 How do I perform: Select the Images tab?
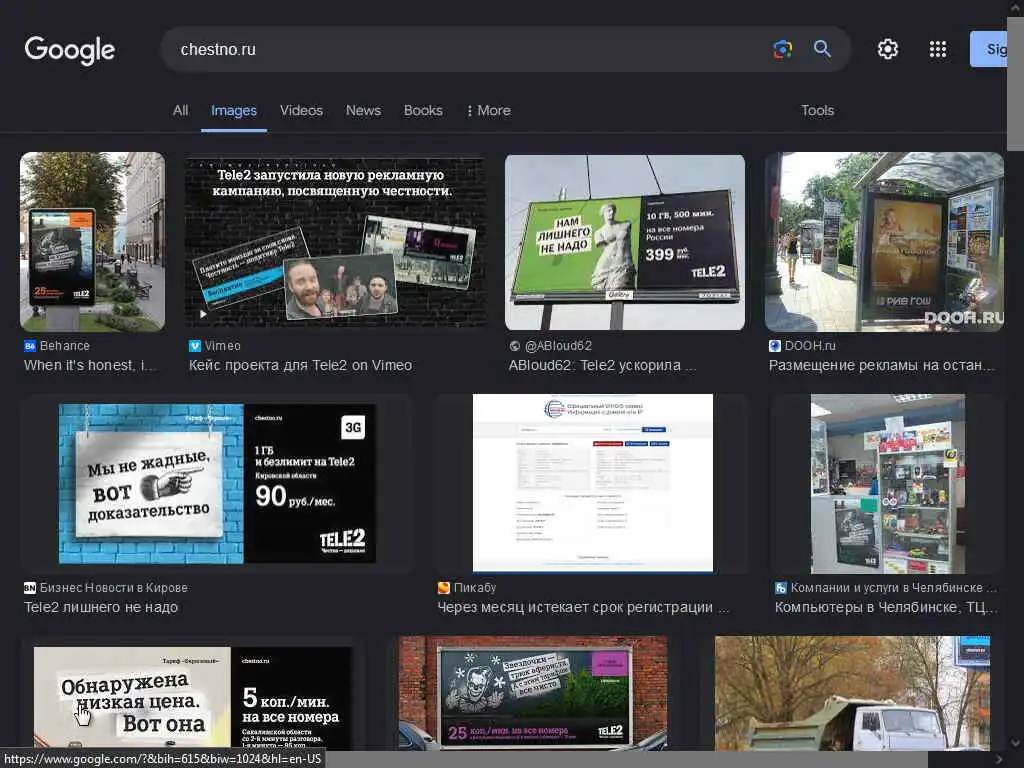click(x=234, y=111)
